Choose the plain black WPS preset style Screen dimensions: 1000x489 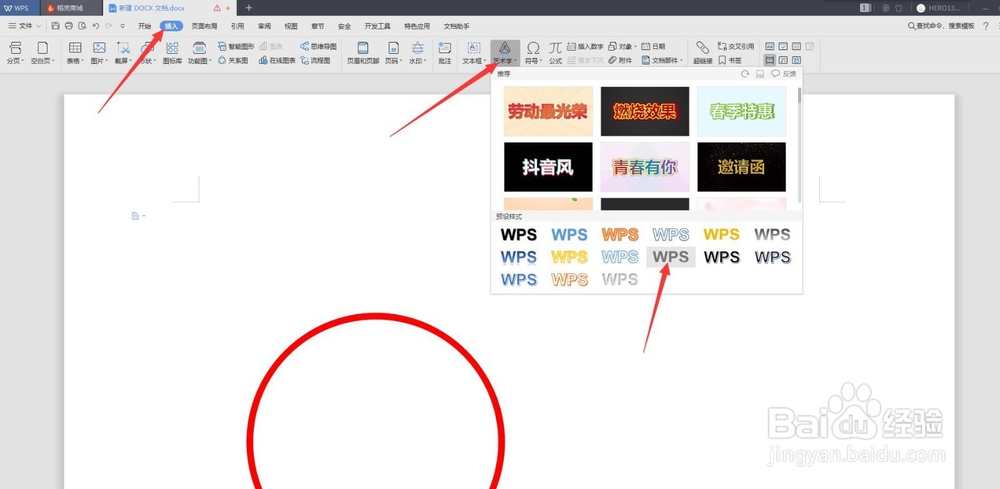[518, 235]
